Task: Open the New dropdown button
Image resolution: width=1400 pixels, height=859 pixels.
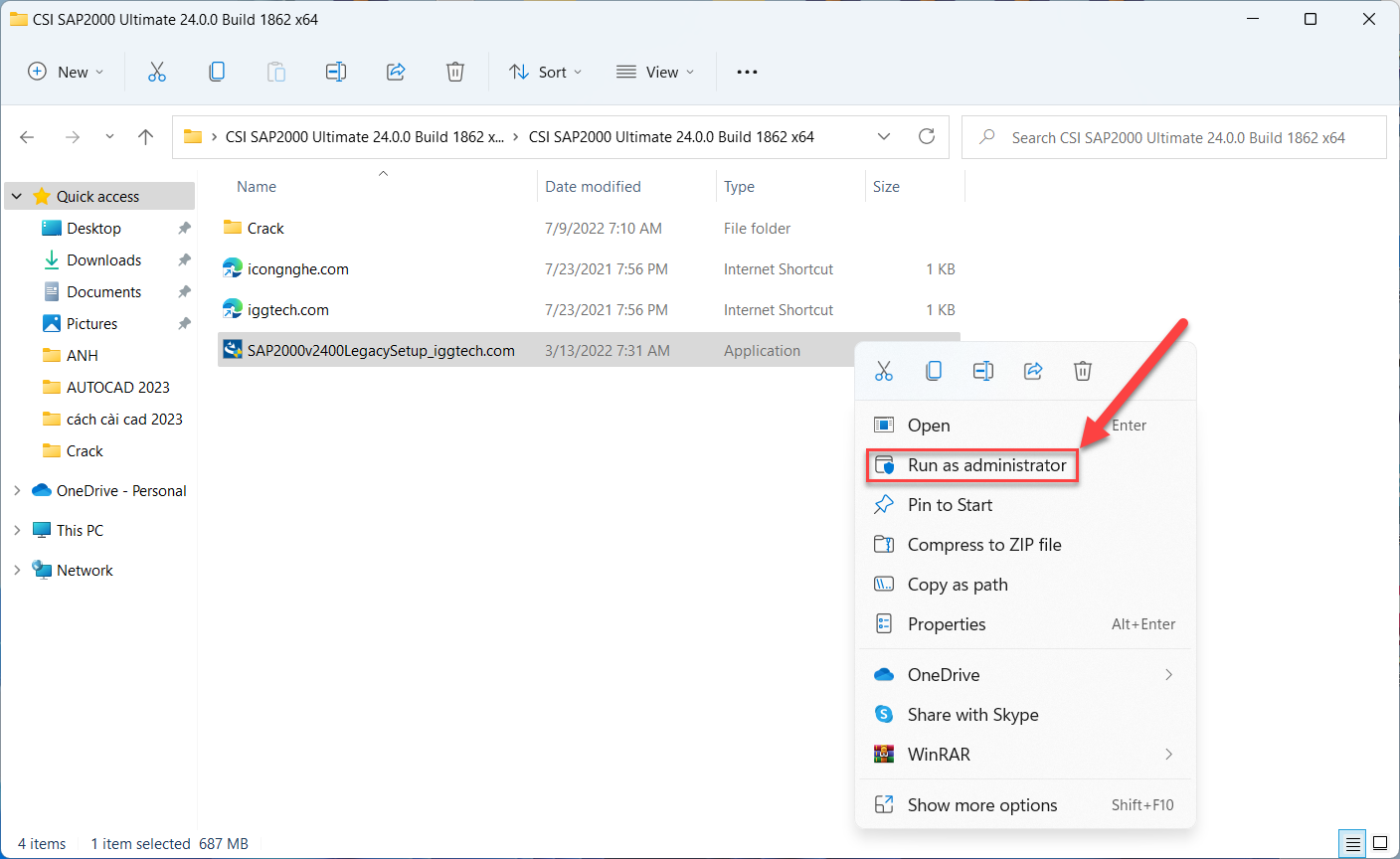Action: pos(66,72)
